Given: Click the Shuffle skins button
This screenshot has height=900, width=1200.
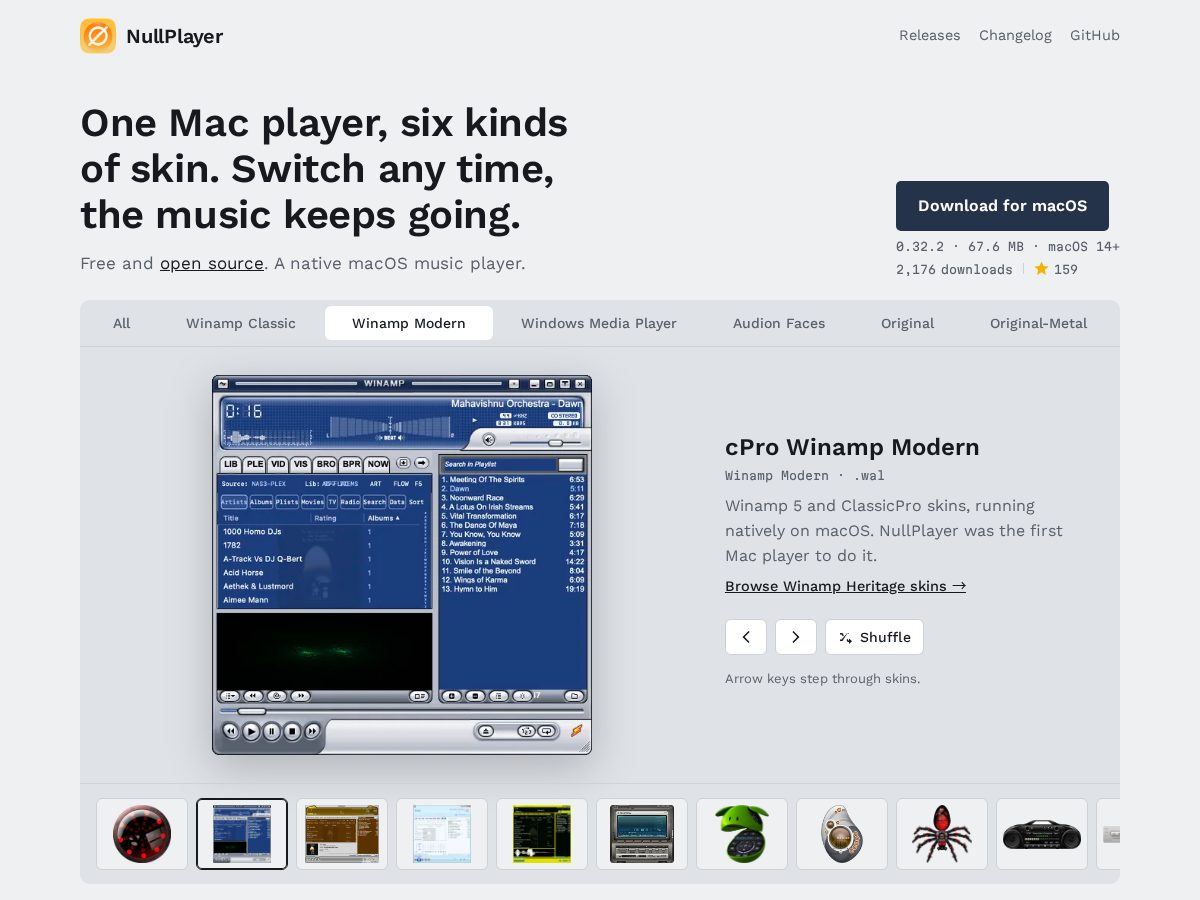Looking at the screenshot, I should click(874, 637).
